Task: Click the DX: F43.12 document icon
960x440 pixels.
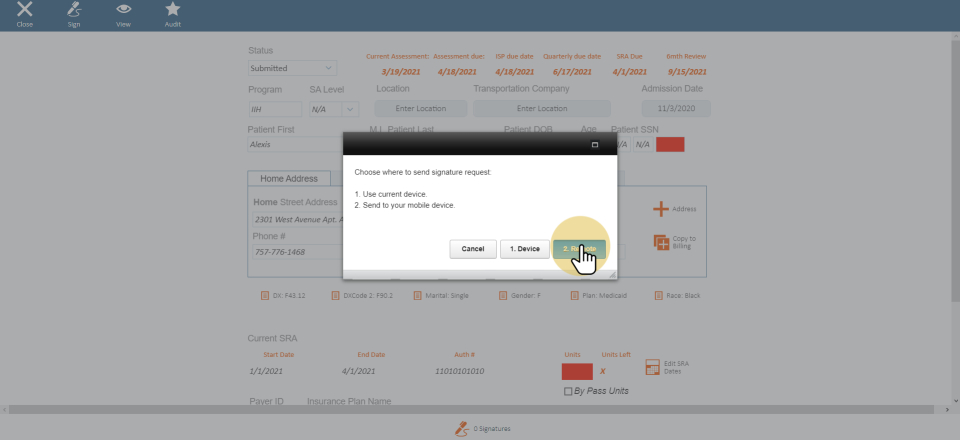Action: tap(265, 296)
